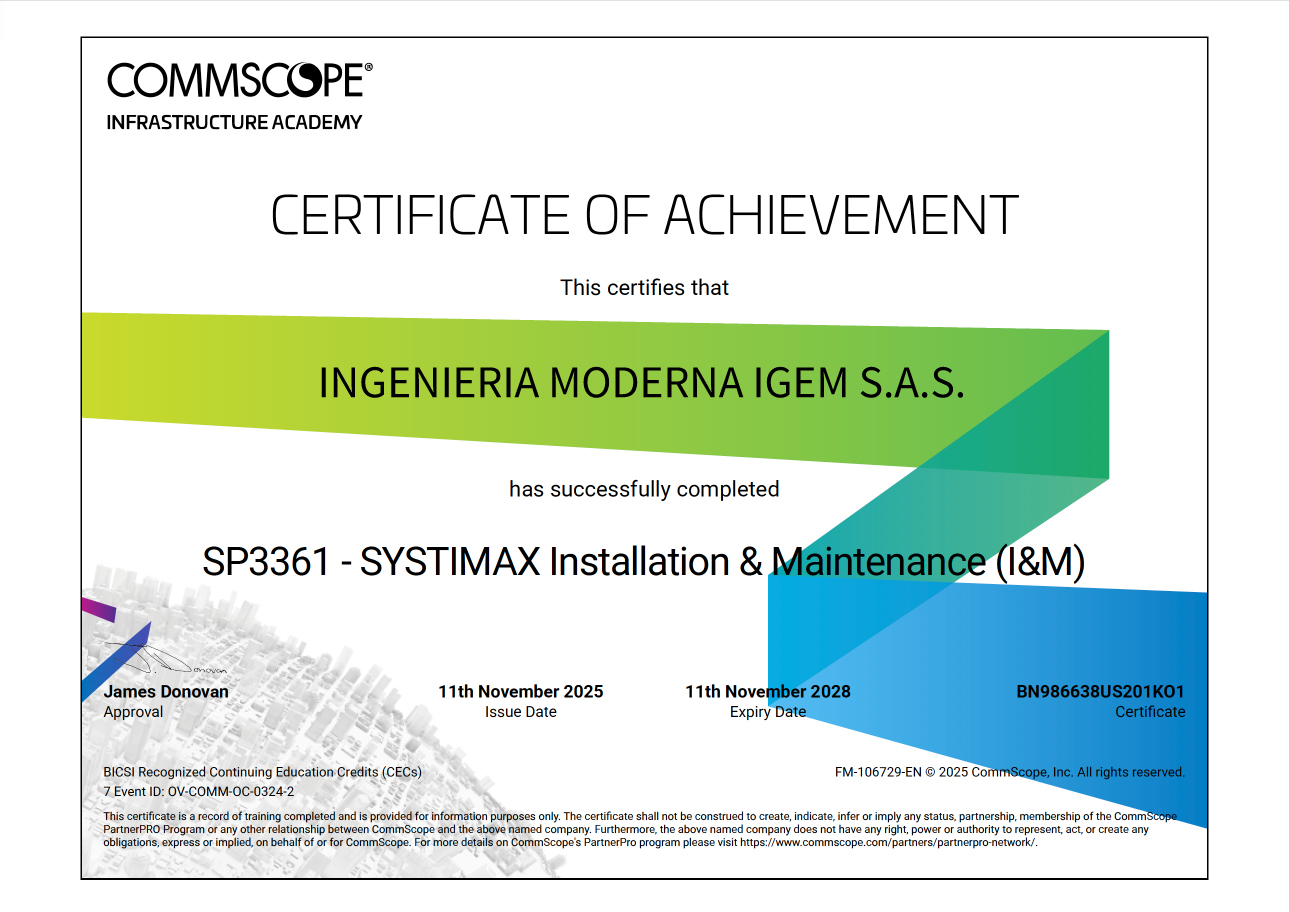Click the registered trademark symbol beside CommScope
Viewport: 1289px width, 912px height.
pyautogui.click(x=368, y=67)
